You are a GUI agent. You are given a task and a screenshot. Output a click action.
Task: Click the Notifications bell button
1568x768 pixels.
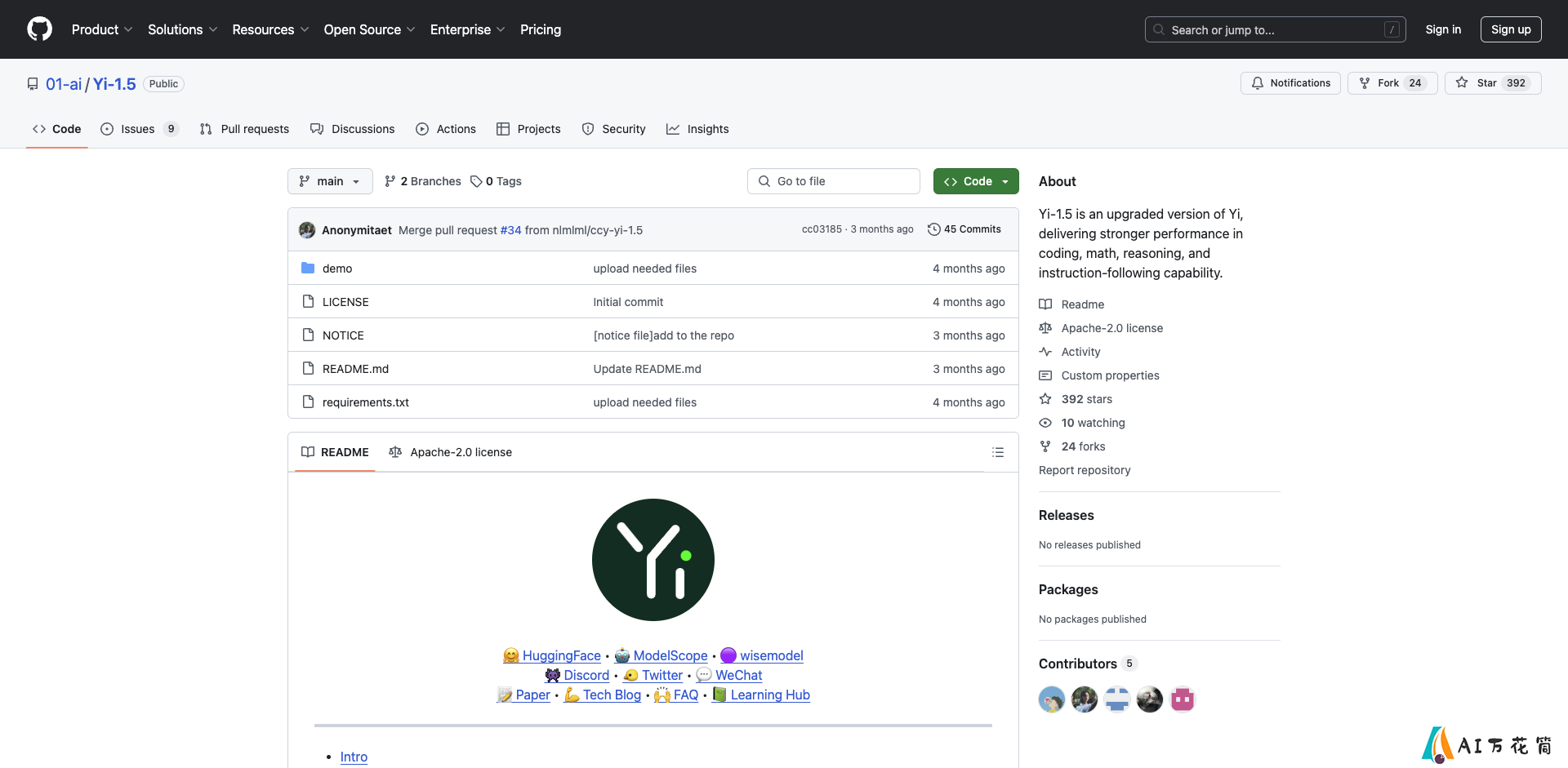point(1290,83)
